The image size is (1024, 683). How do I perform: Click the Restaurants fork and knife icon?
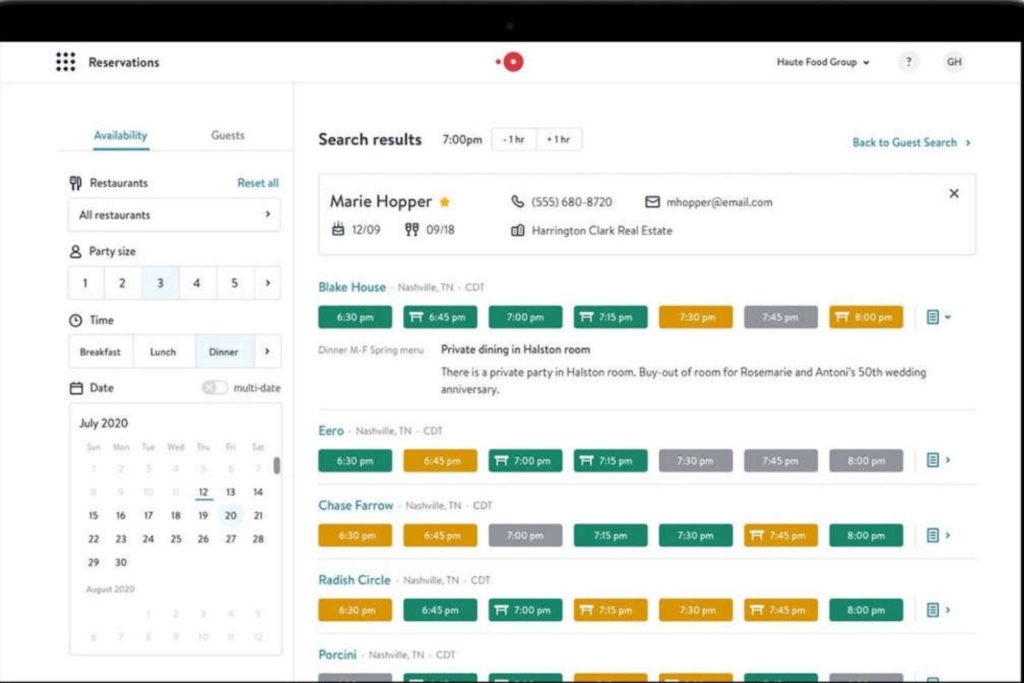76,183
